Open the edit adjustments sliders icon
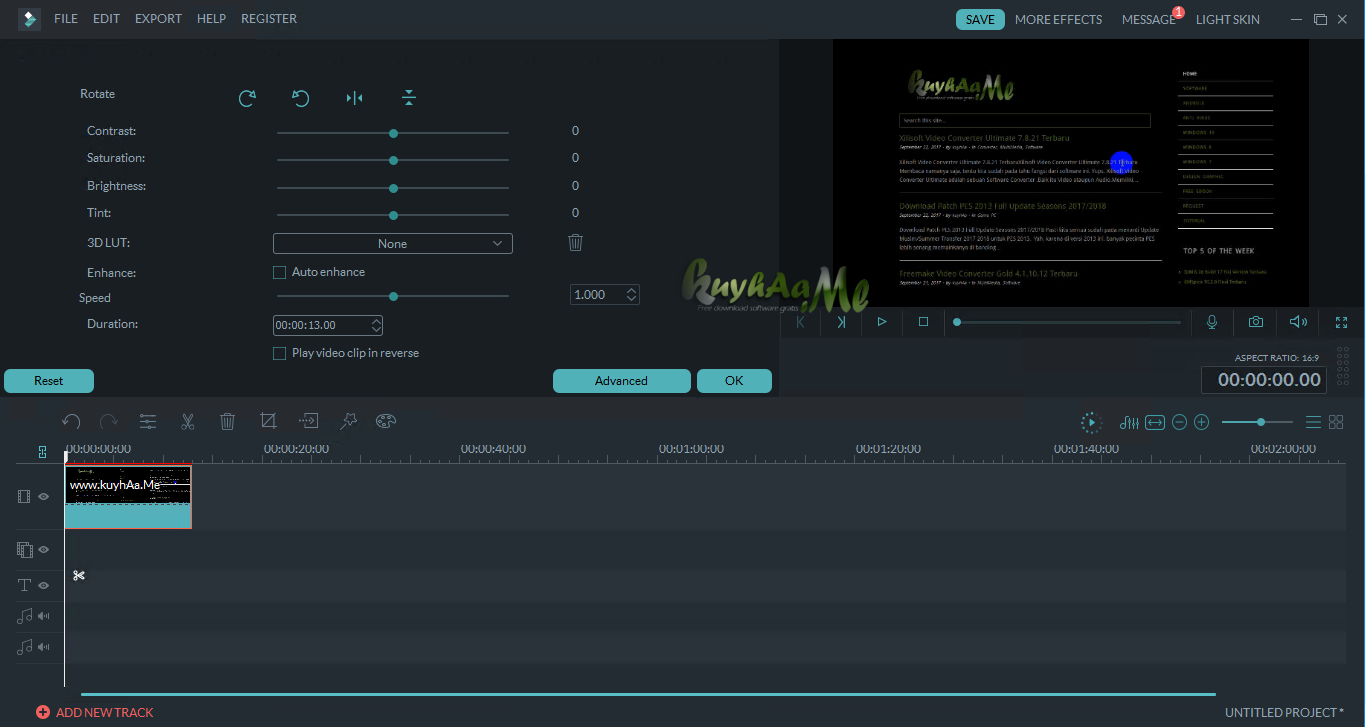 148,422
